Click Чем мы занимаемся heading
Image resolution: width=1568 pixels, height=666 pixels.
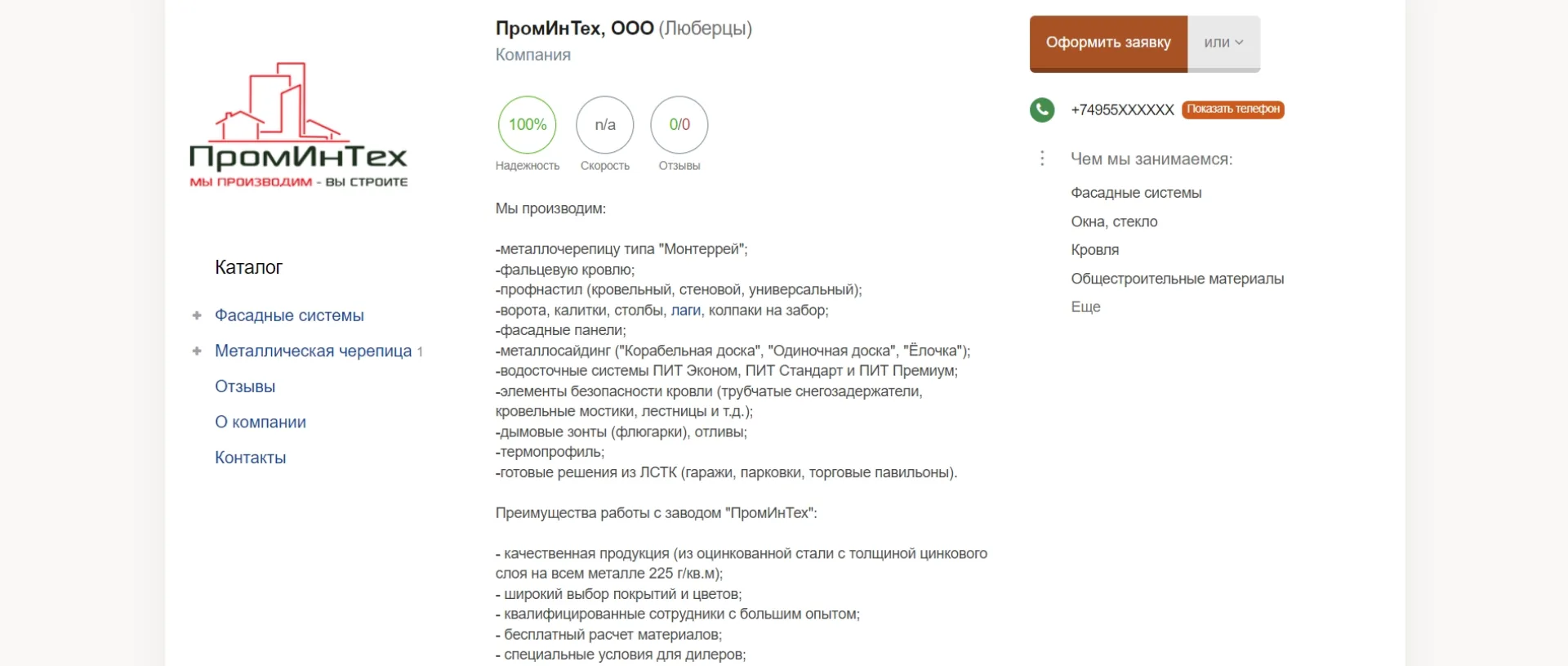coord(1151,159)
